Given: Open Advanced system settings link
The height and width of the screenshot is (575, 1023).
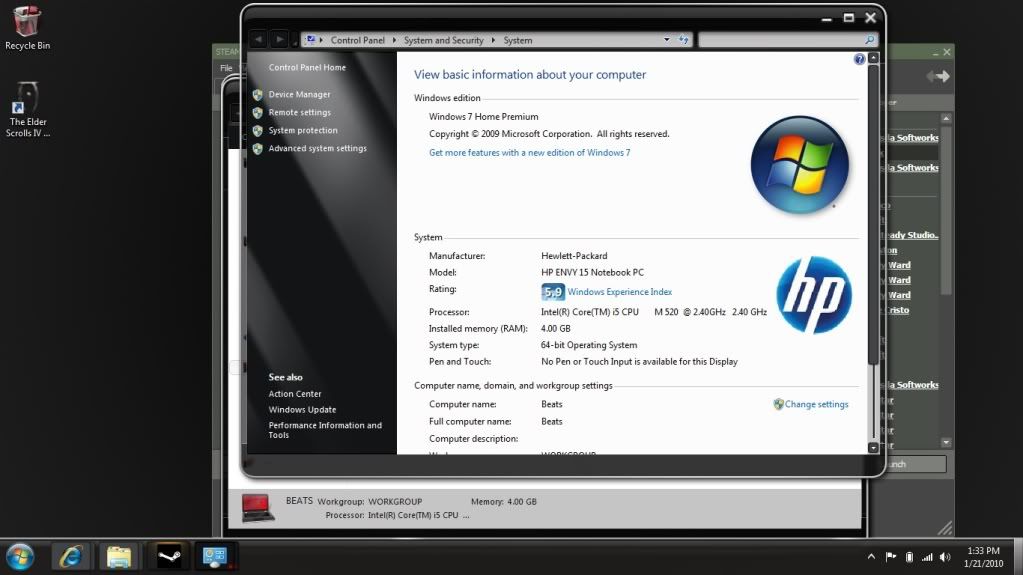Looking at the screenshot, I should point(318,148).
